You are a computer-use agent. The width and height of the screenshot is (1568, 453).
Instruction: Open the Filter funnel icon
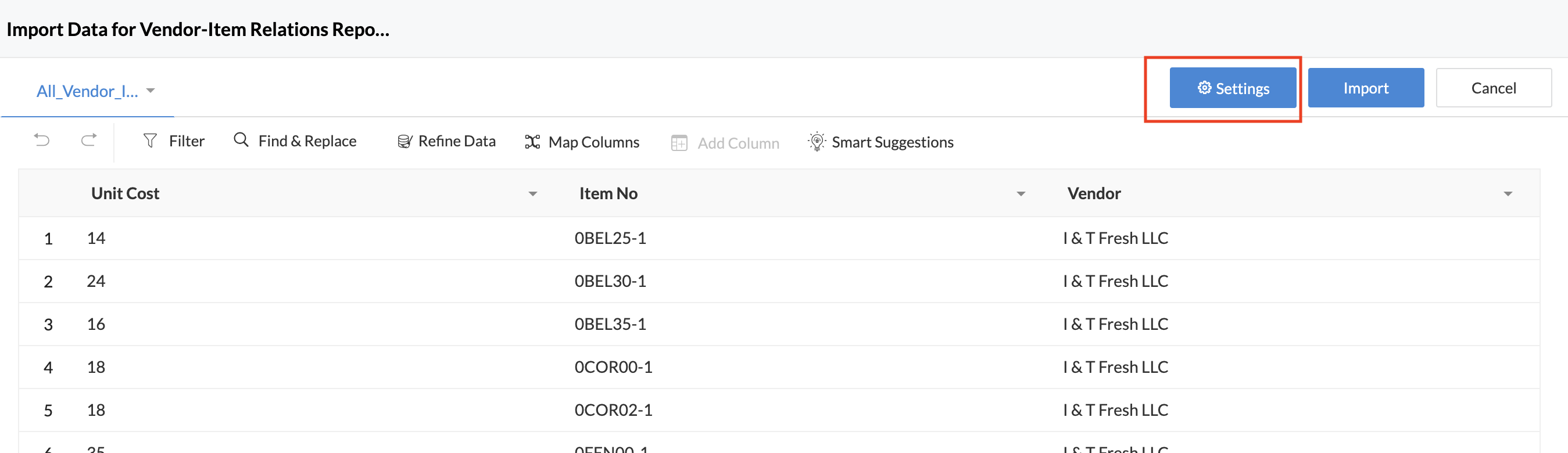(150, 141)
